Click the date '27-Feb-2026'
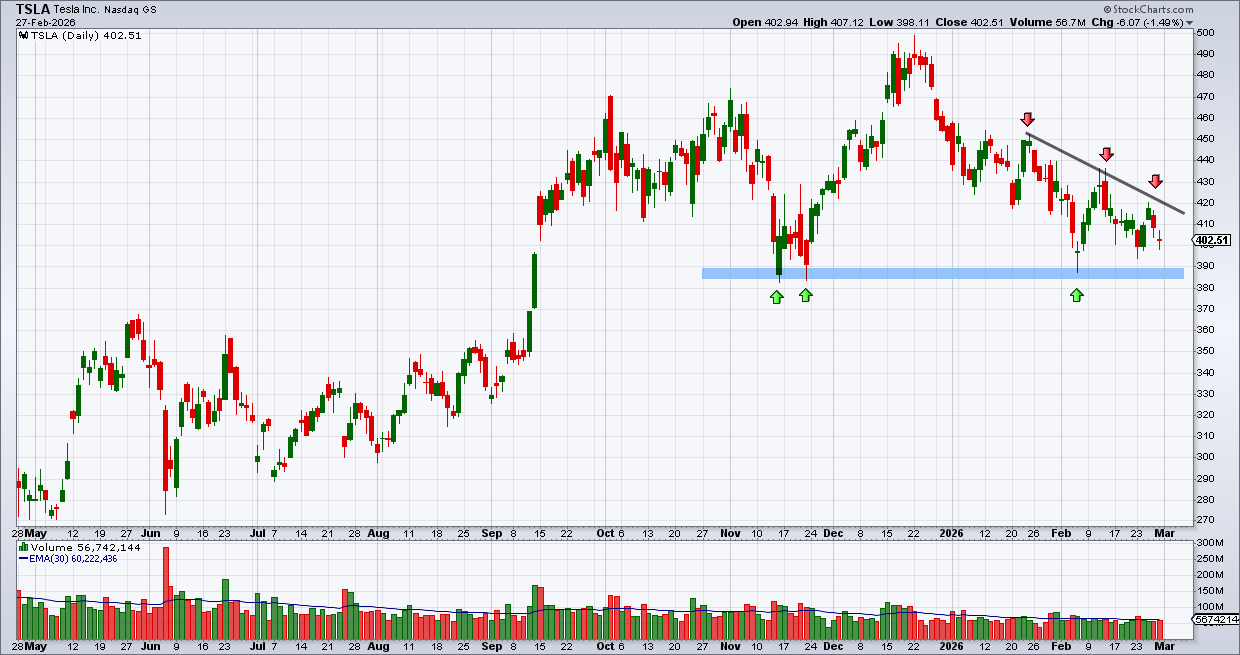The image size is (1240, 655). point(43,22)
